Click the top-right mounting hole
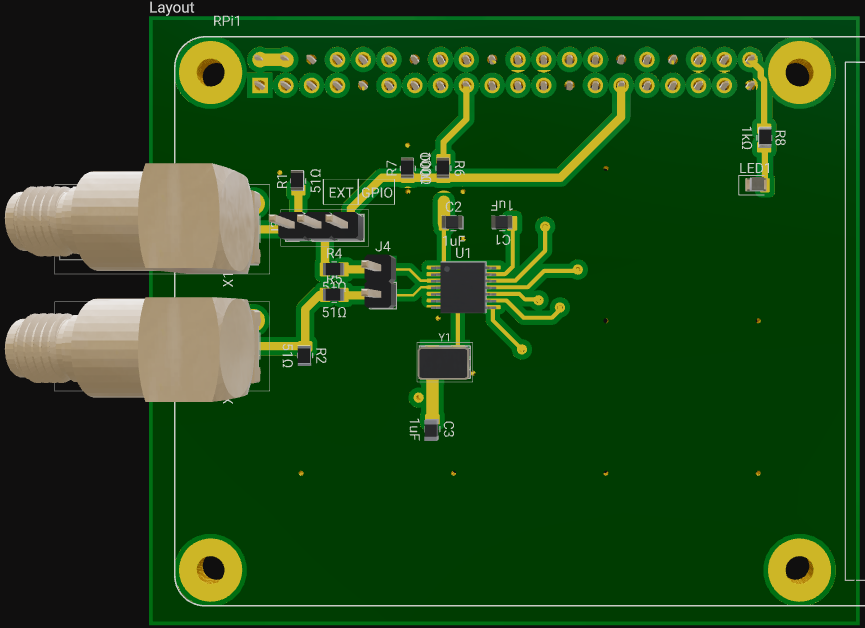Image resolution: width=865 pixels, height=628 pixels. (x=798, y=73)
